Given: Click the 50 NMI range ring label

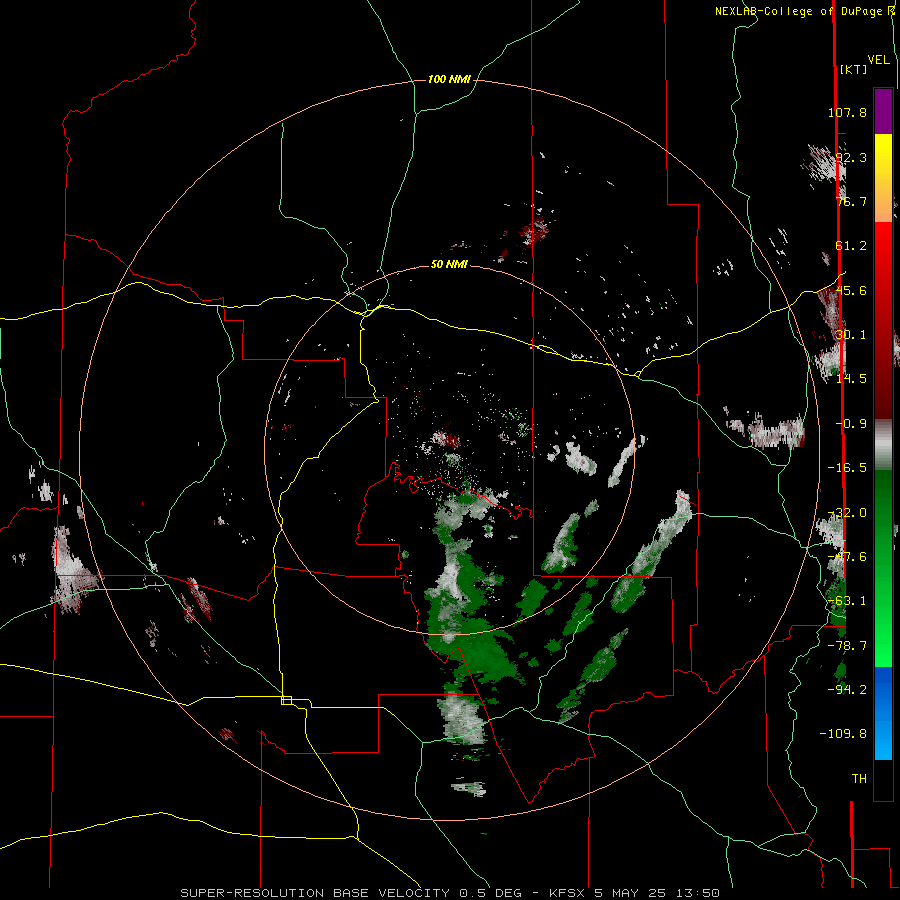Looking at the screenshot, I should (449, 265).
